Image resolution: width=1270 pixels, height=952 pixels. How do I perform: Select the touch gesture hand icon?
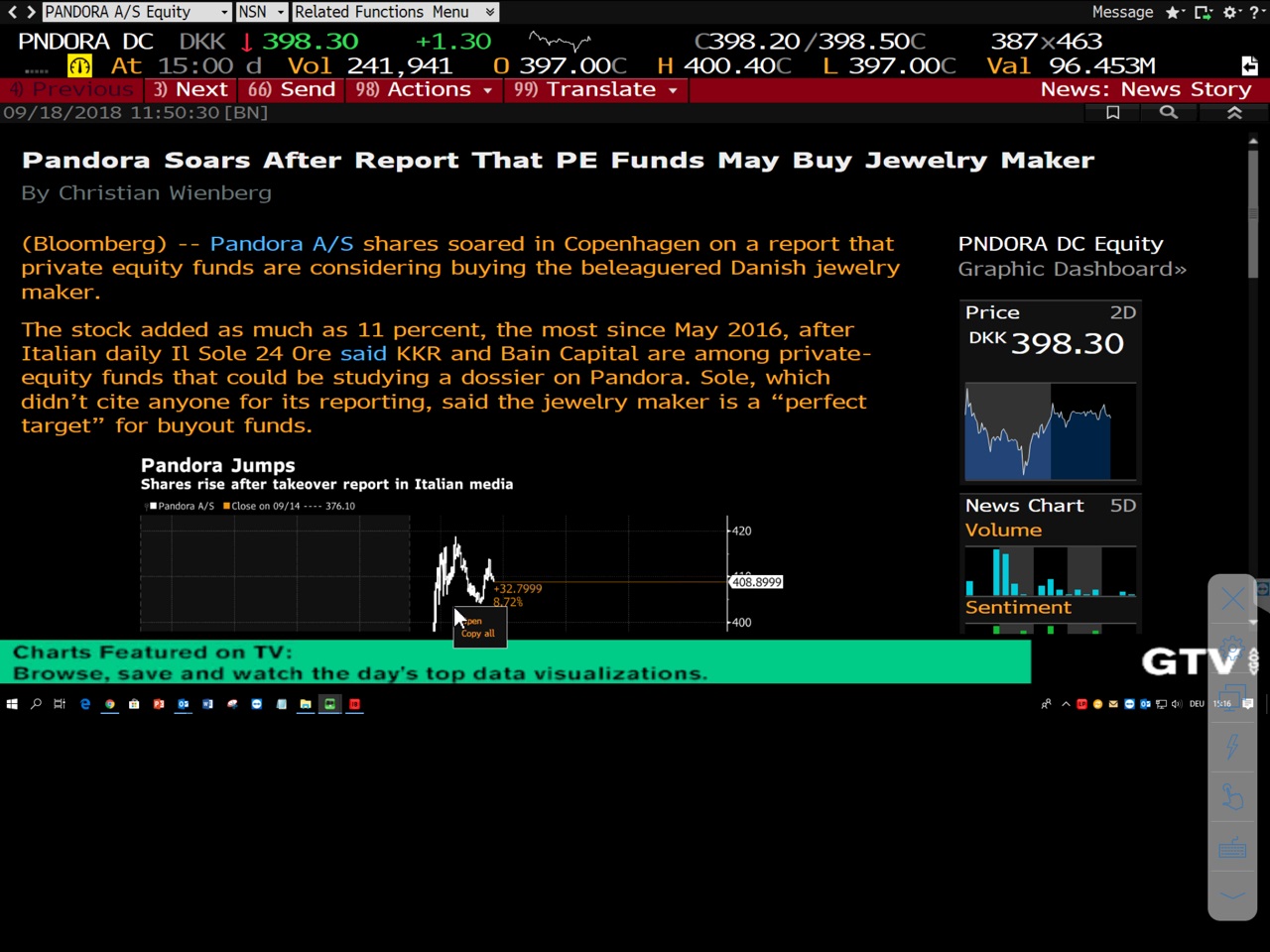[x=1232, y=797]
